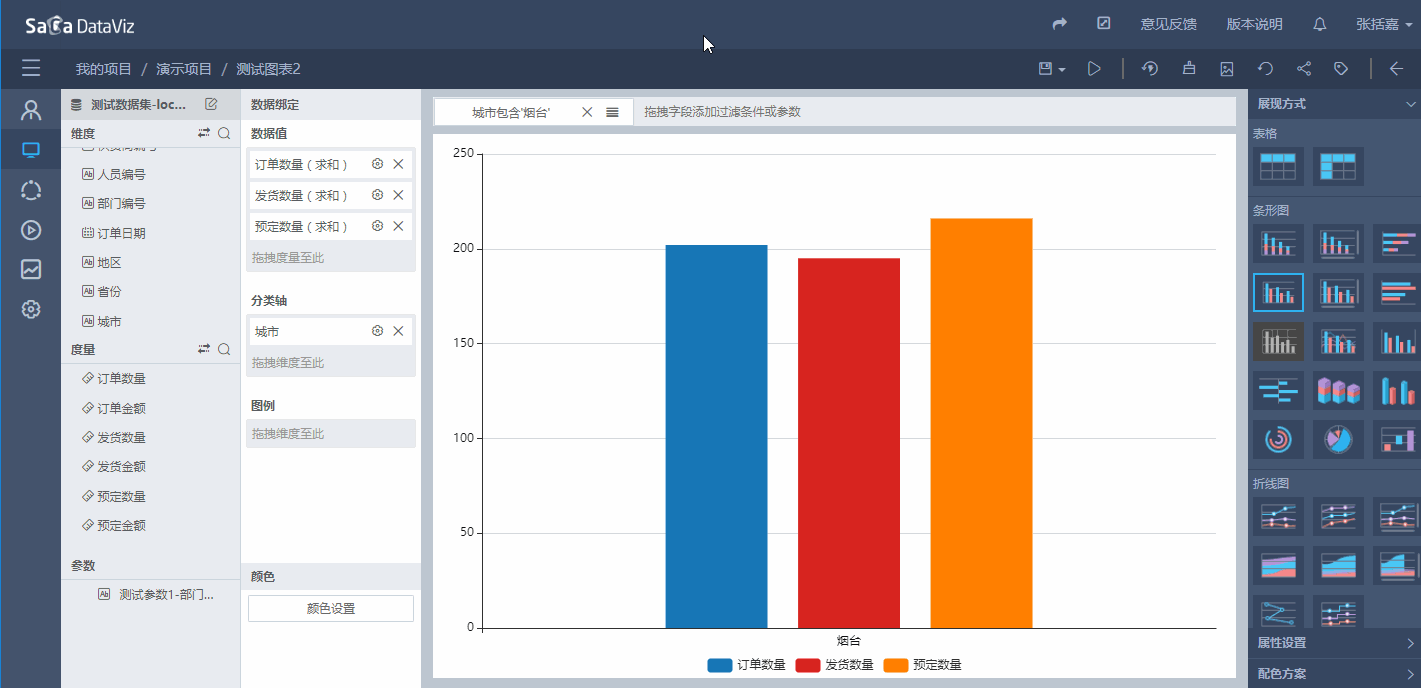1421x688 pixels.
Task: Click the 颜色设置 button
Action: click(x=330, y=609)
